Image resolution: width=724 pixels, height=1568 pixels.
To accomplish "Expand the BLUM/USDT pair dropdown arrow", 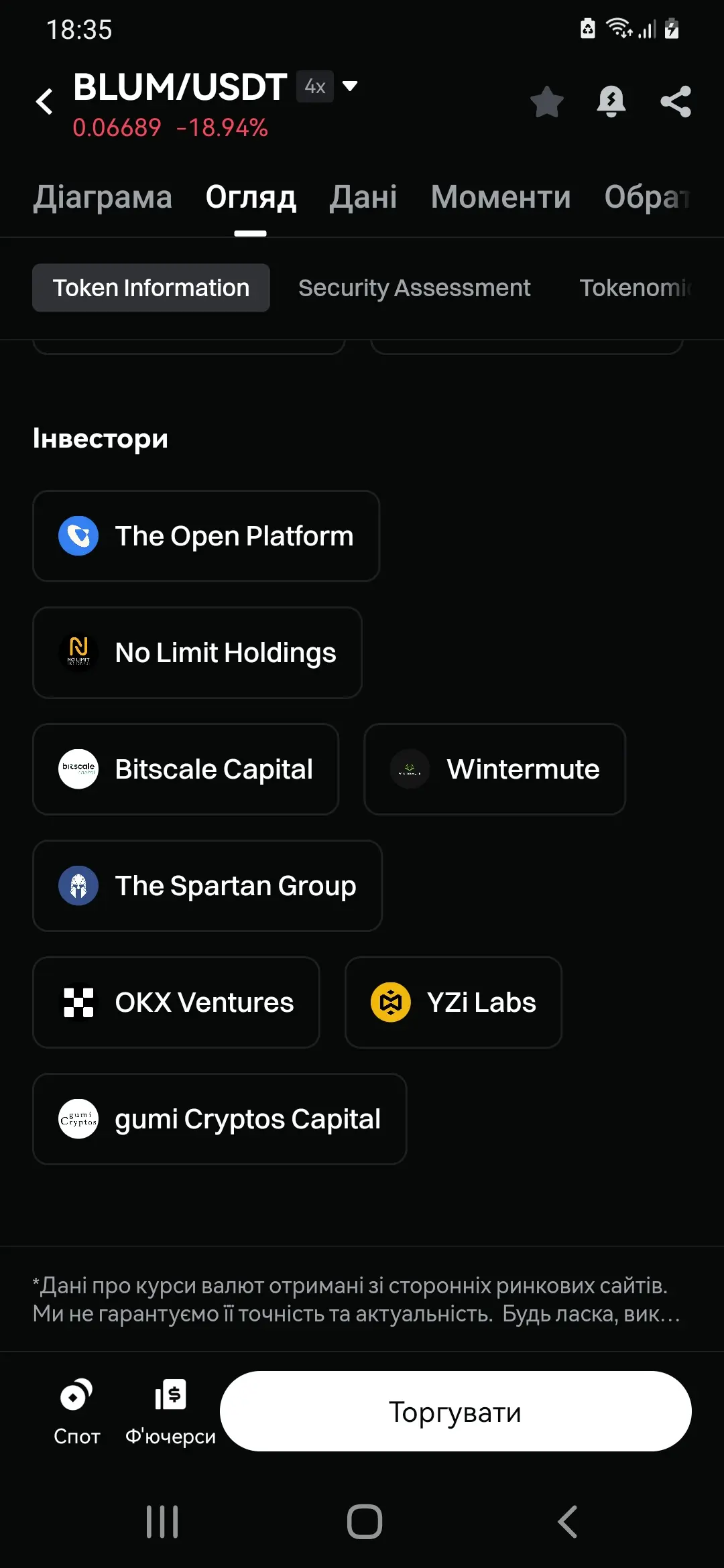I will point(349,86).
